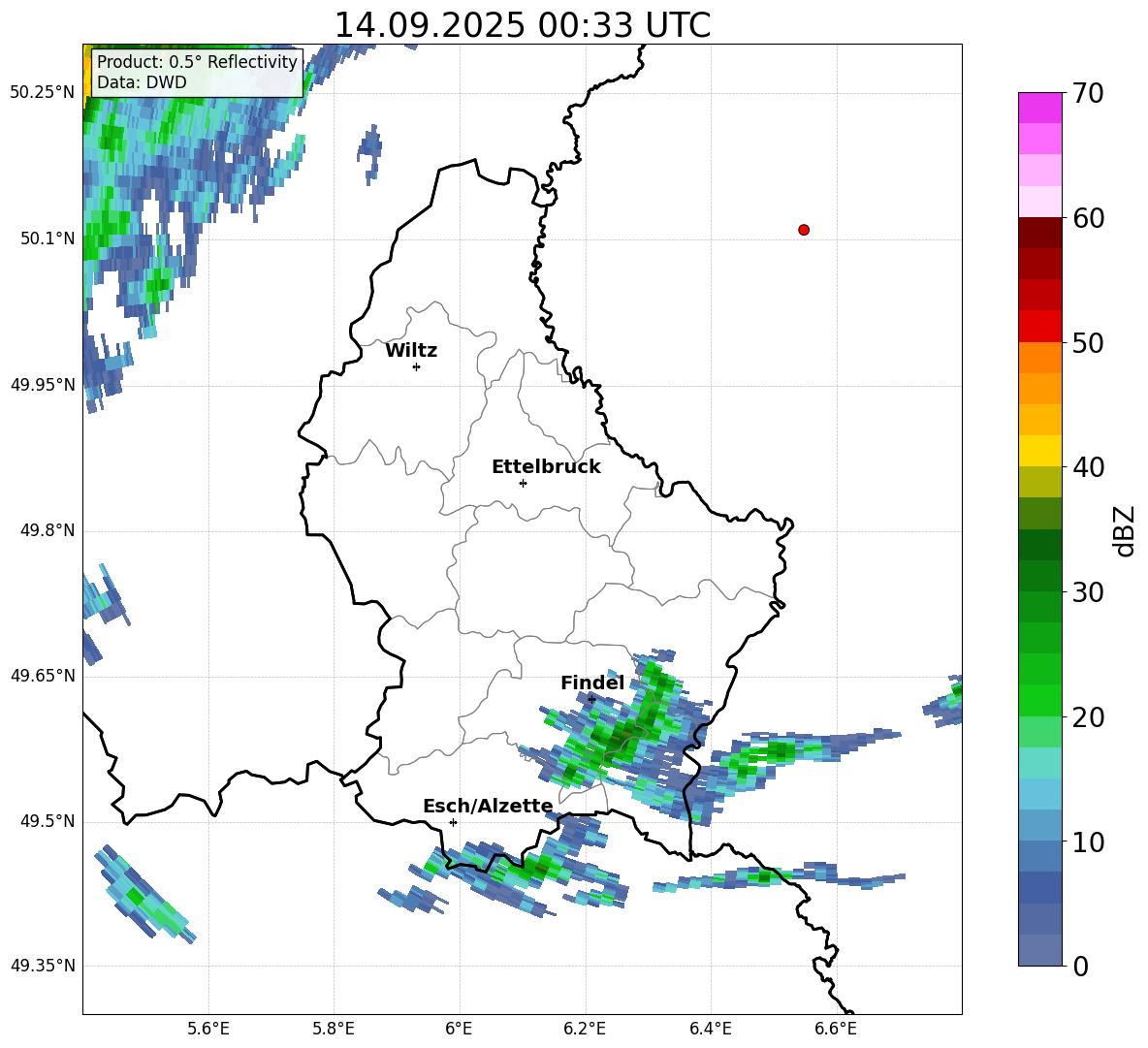Click the 49.5°N latitude label
The width and height of the screenshot is (1148, 1048).
coord(48,821)
